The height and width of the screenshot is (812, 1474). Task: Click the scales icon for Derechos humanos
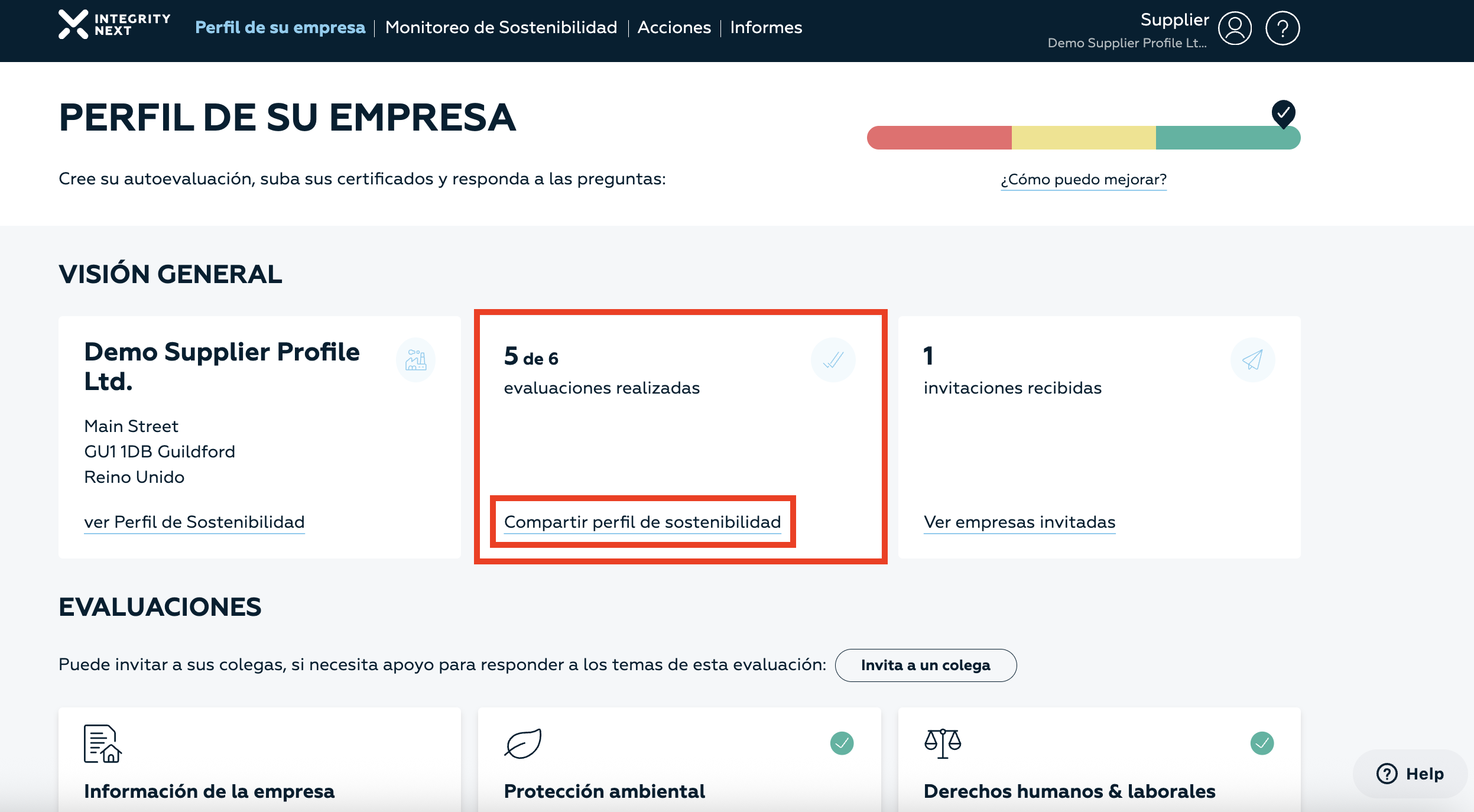(x=943, y=743)
